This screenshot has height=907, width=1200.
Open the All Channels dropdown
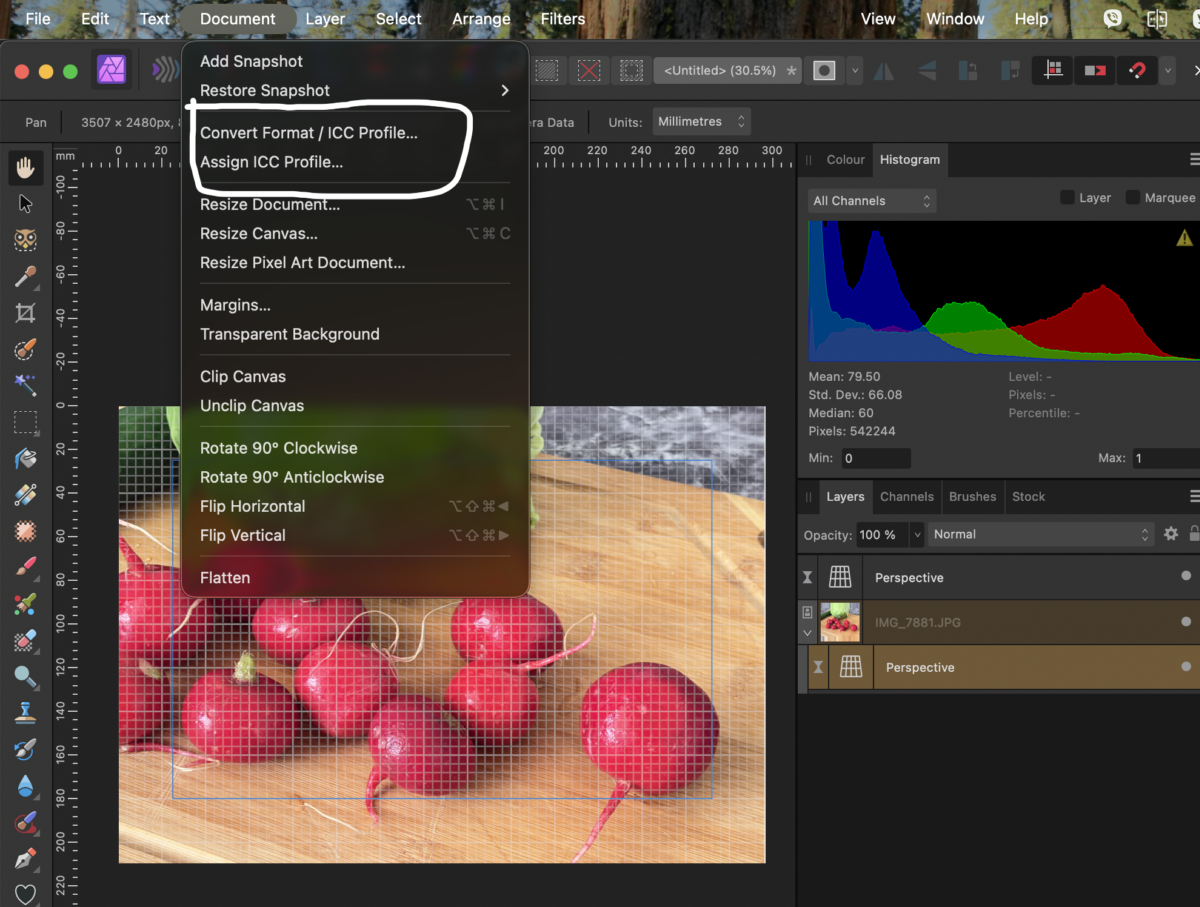(872, 201)
